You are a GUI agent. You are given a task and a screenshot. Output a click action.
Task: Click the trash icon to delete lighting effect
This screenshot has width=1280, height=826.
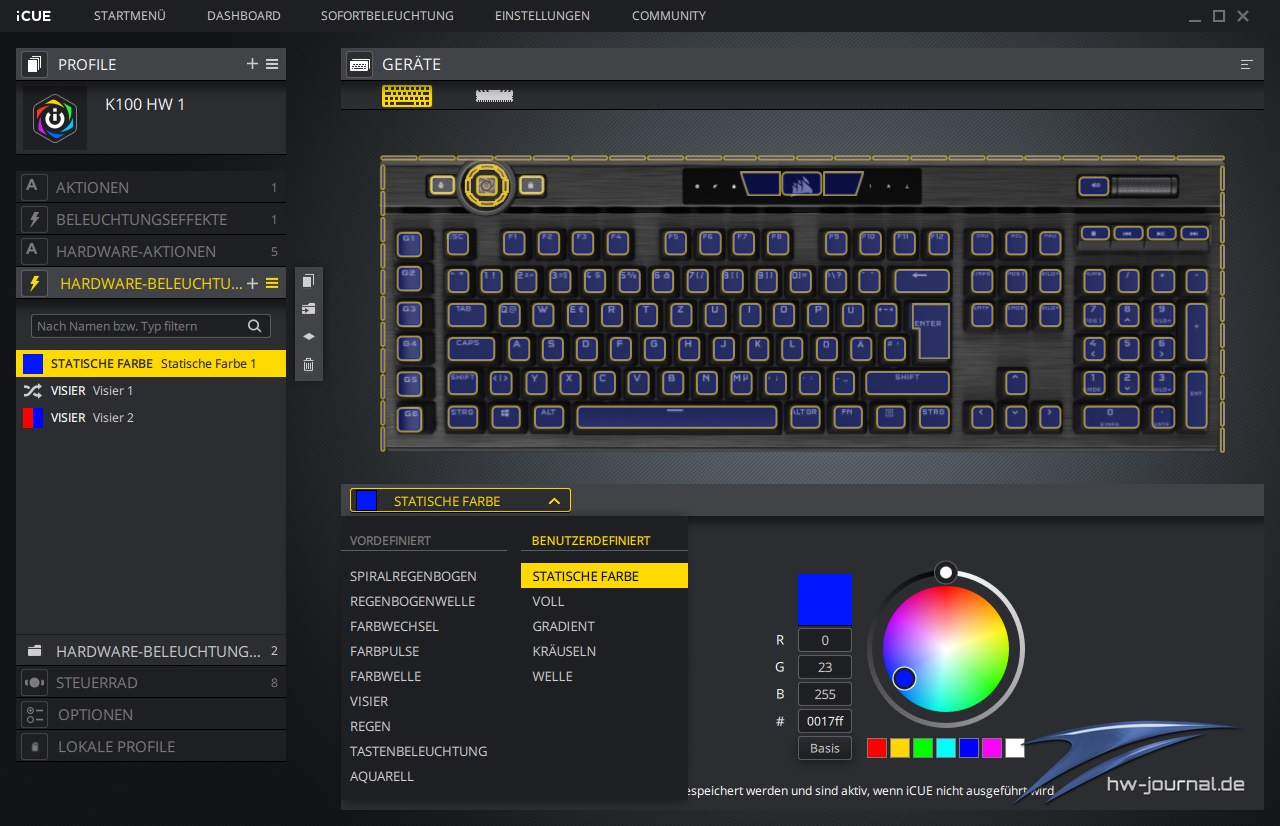[x=308, y=365]
